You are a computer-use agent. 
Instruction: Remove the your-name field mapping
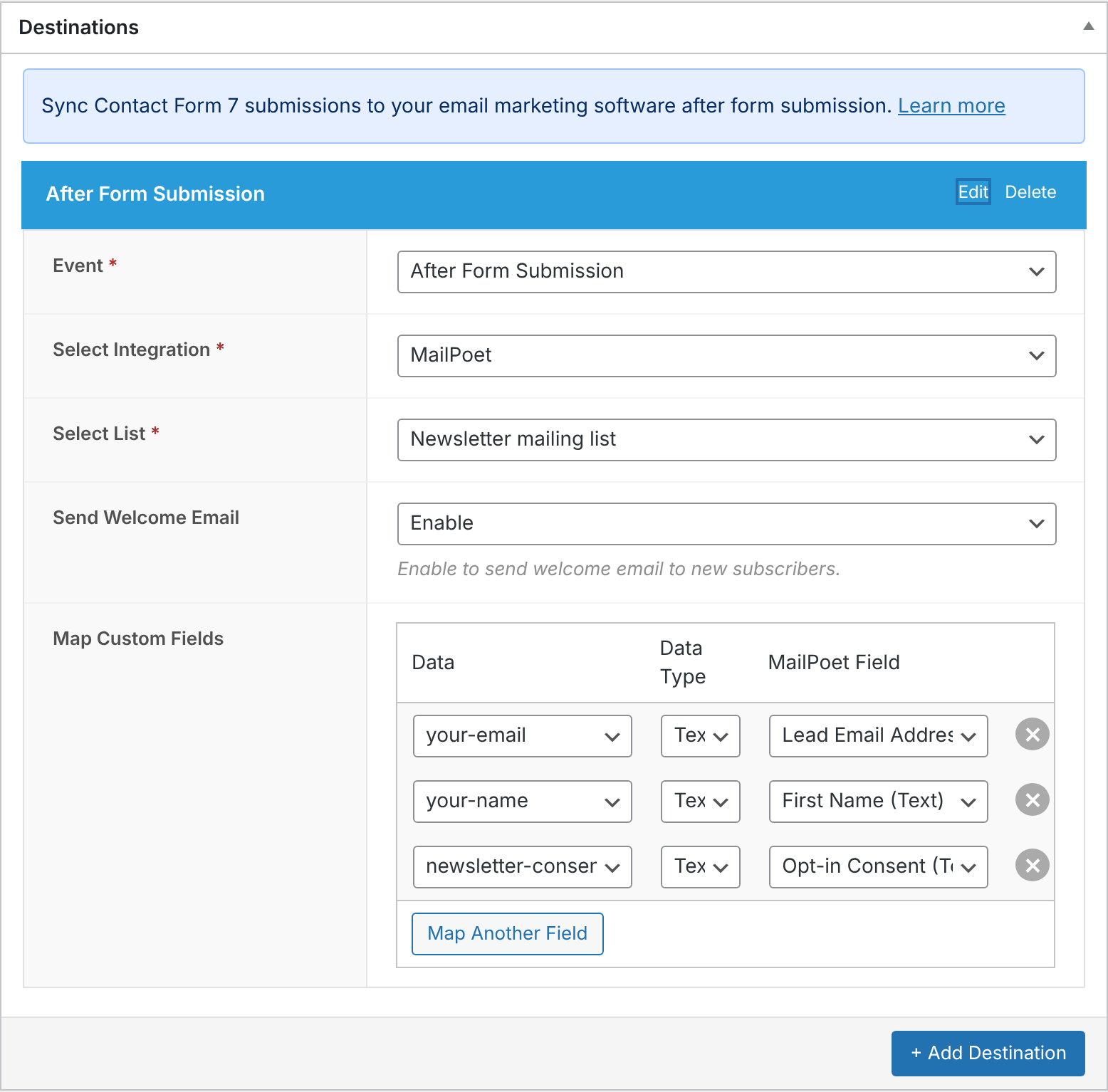pos(1032,800)
